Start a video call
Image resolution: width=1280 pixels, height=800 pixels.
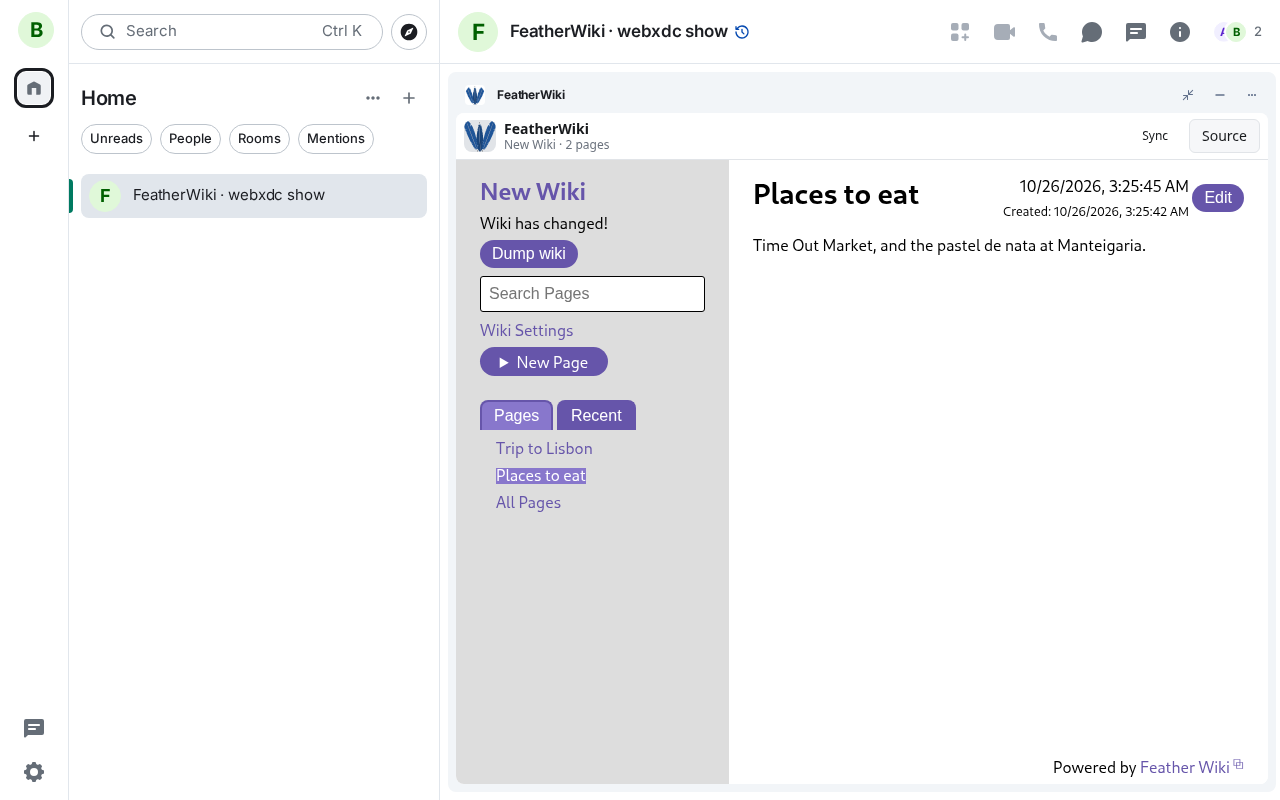tap(1004, 32)
